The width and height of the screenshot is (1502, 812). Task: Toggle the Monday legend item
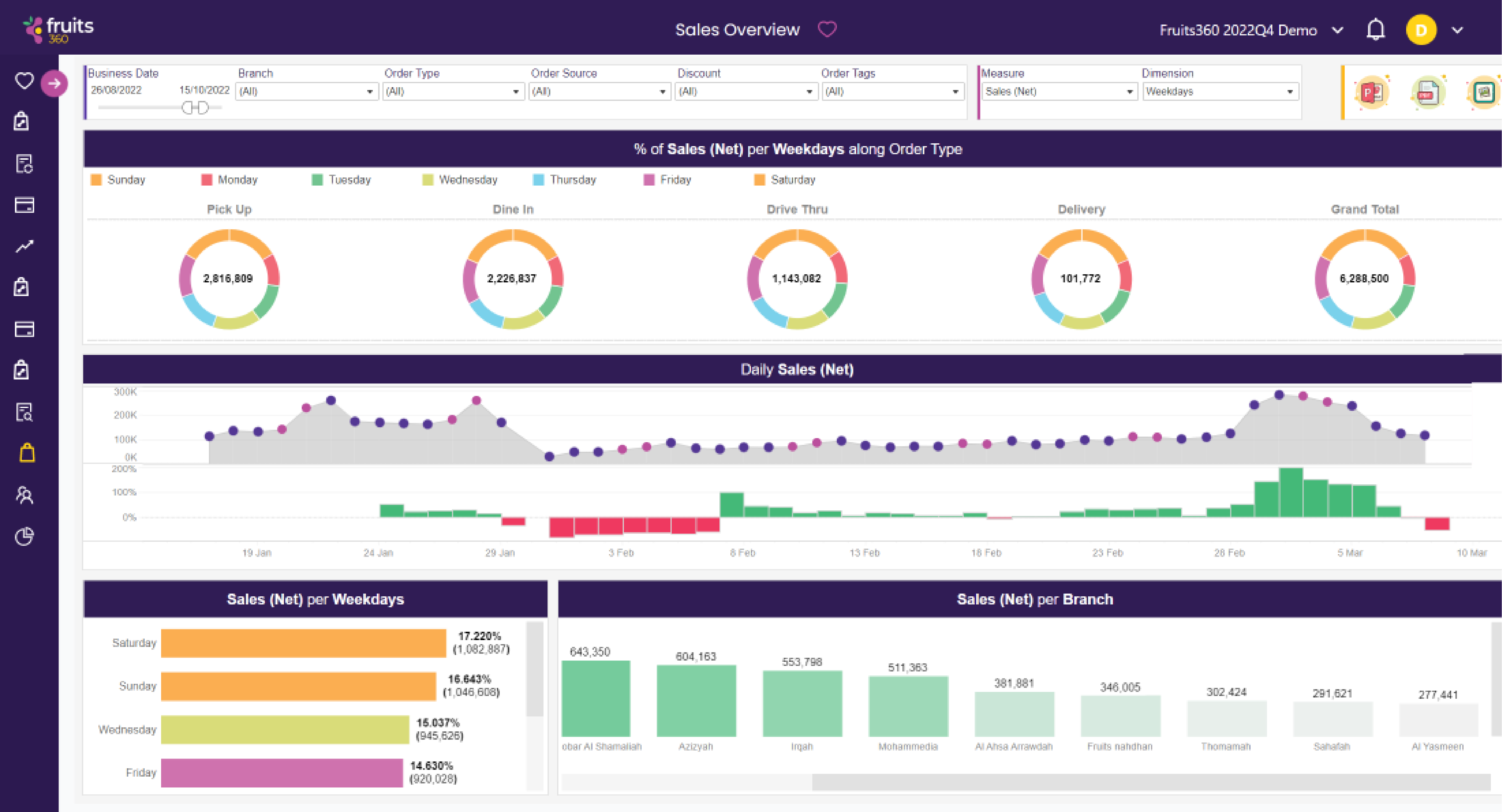coord(229,179)
